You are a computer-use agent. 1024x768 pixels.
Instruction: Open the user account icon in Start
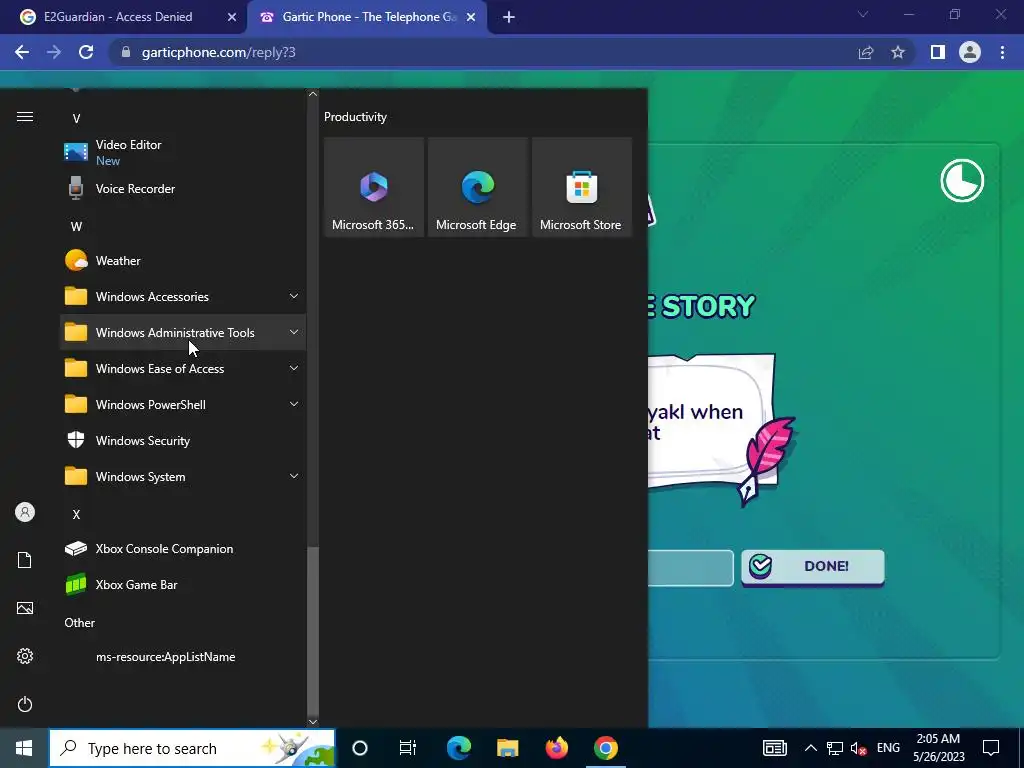coord(25,512)
